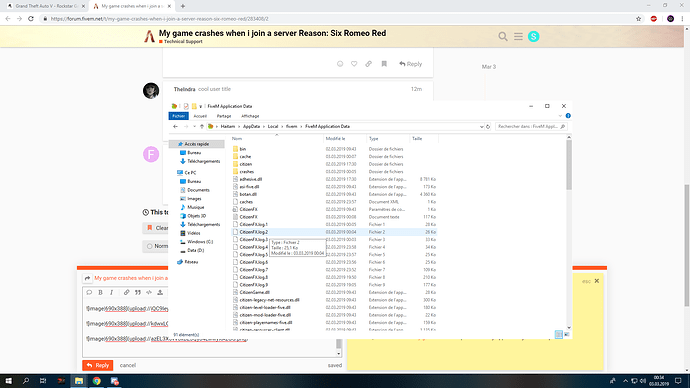Open the Accueil ribbon tab
This screenshot has width=690, height=388.
pyautogui.click(x=200, y=116)
